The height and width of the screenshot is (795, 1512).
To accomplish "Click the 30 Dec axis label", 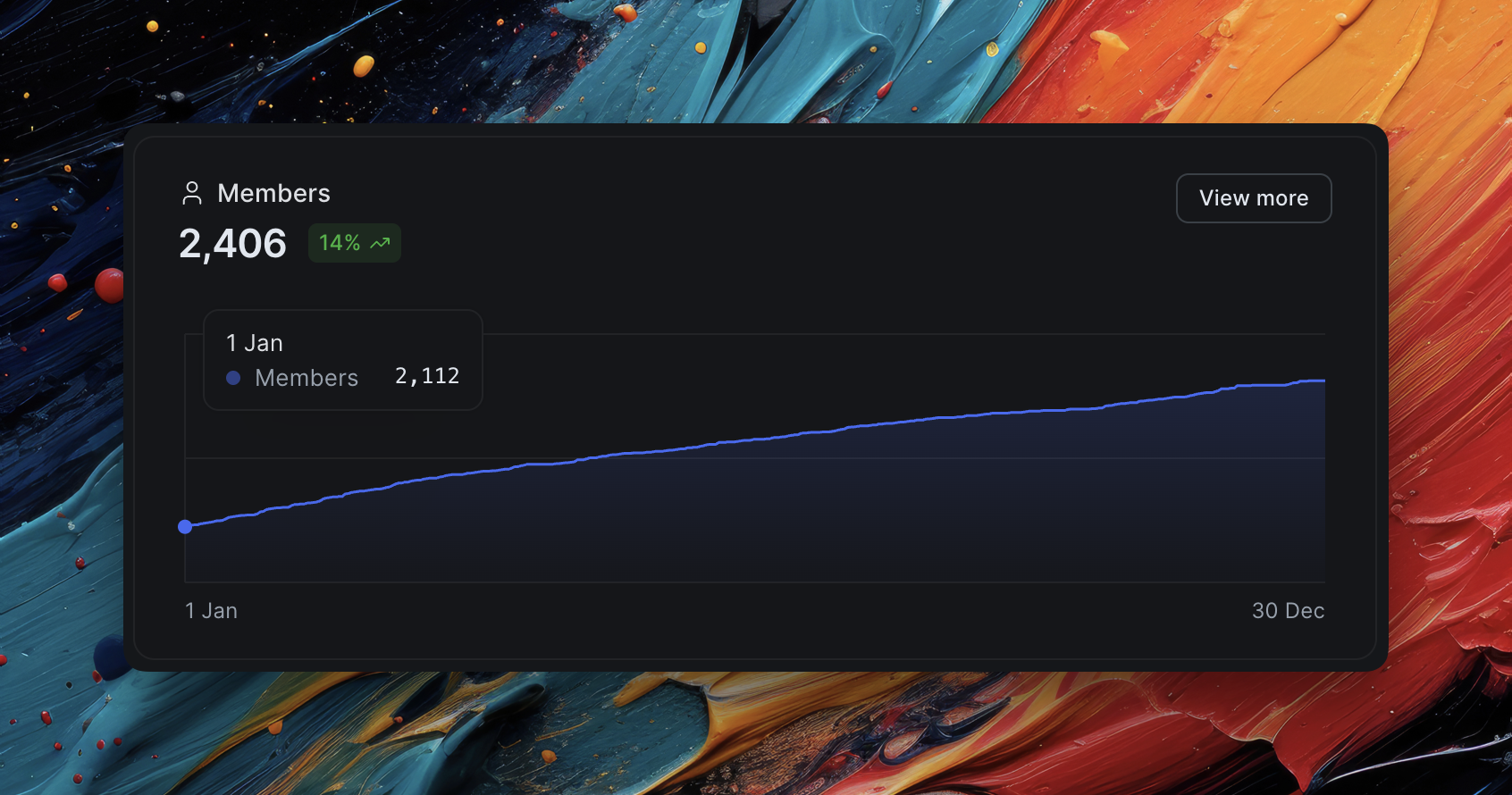I will coord(1288,611).
